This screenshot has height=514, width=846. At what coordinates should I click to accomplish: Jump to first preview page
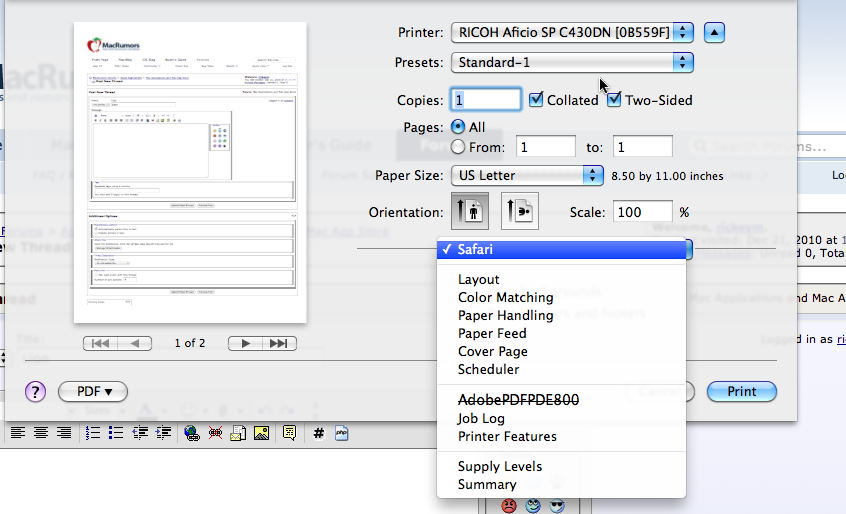(x=100, y=344)
